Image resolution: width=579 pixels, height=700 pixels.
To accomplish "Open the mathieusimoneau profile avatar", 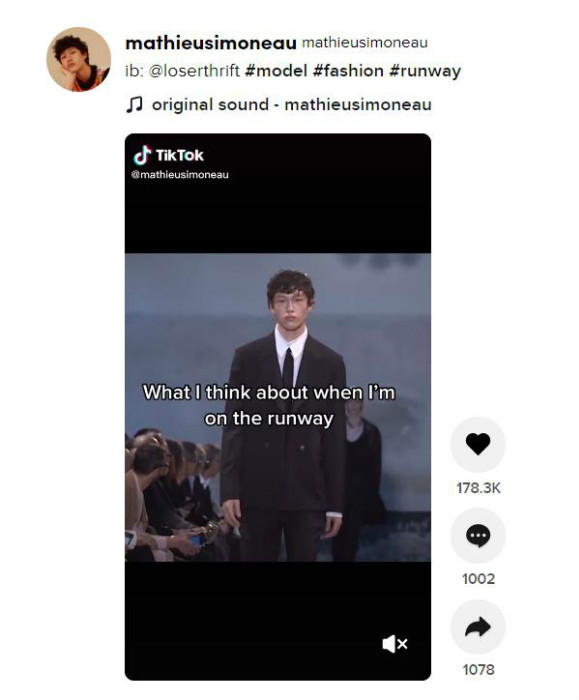I will point(79,59).
